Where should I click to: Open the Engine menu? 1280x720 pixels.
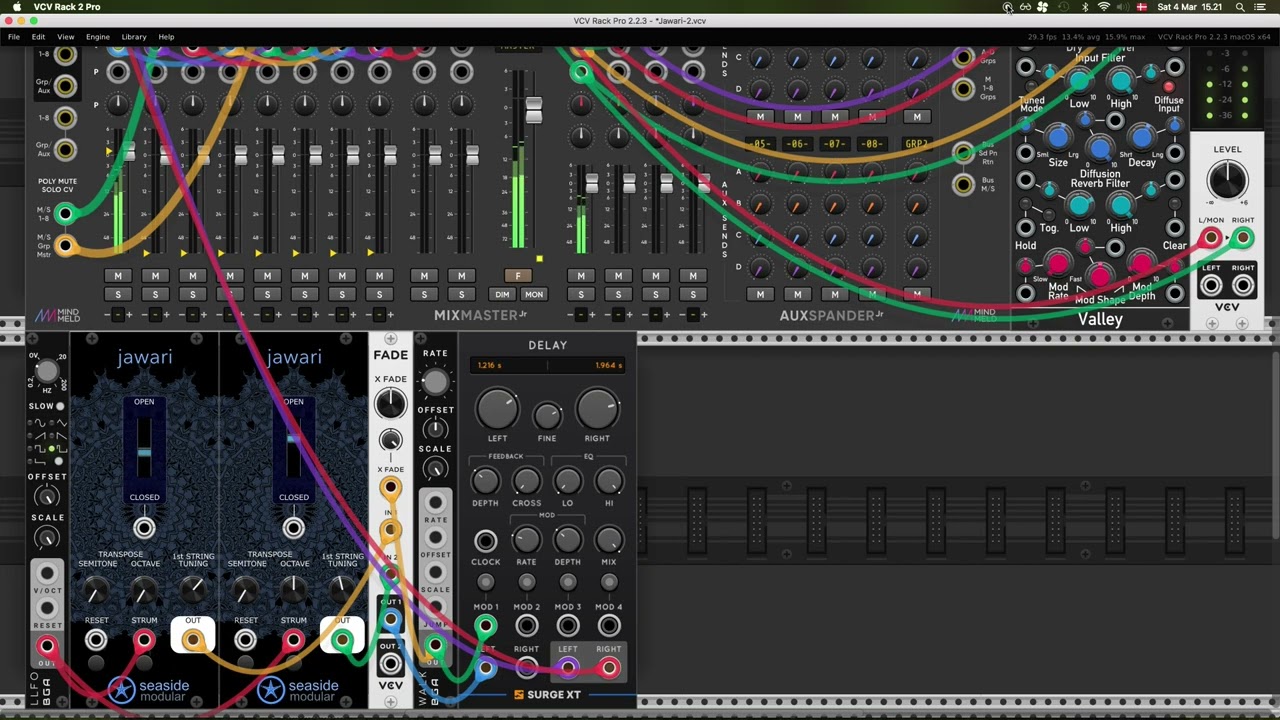pos(97,37)
